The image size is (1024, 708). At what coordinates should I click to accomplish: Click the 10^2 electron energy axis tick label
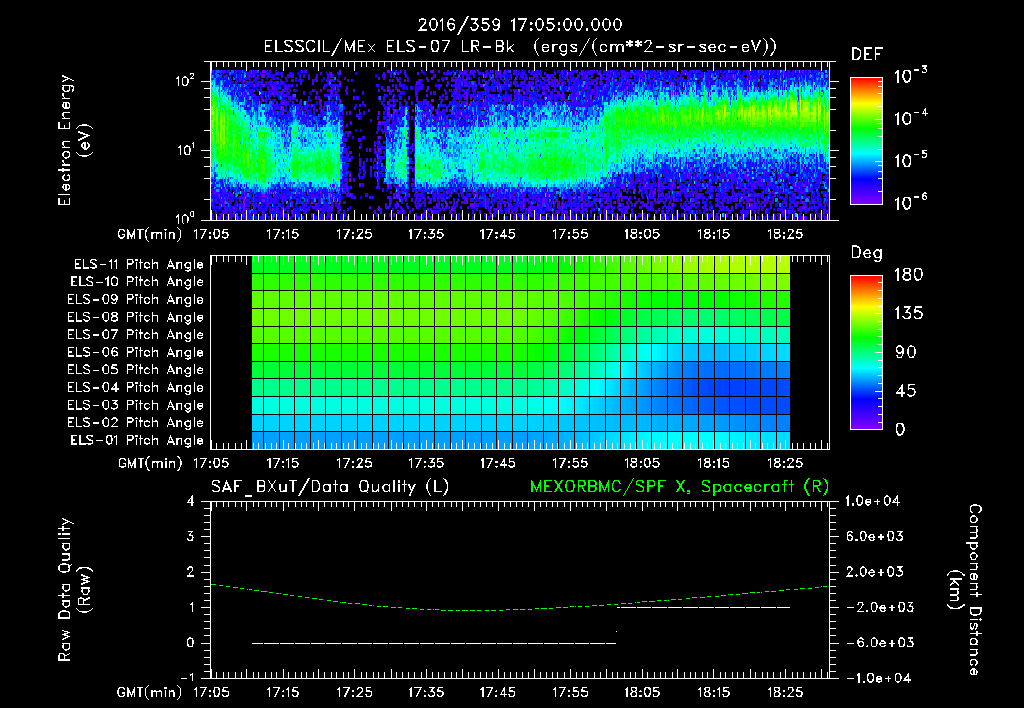pos(185,82)
